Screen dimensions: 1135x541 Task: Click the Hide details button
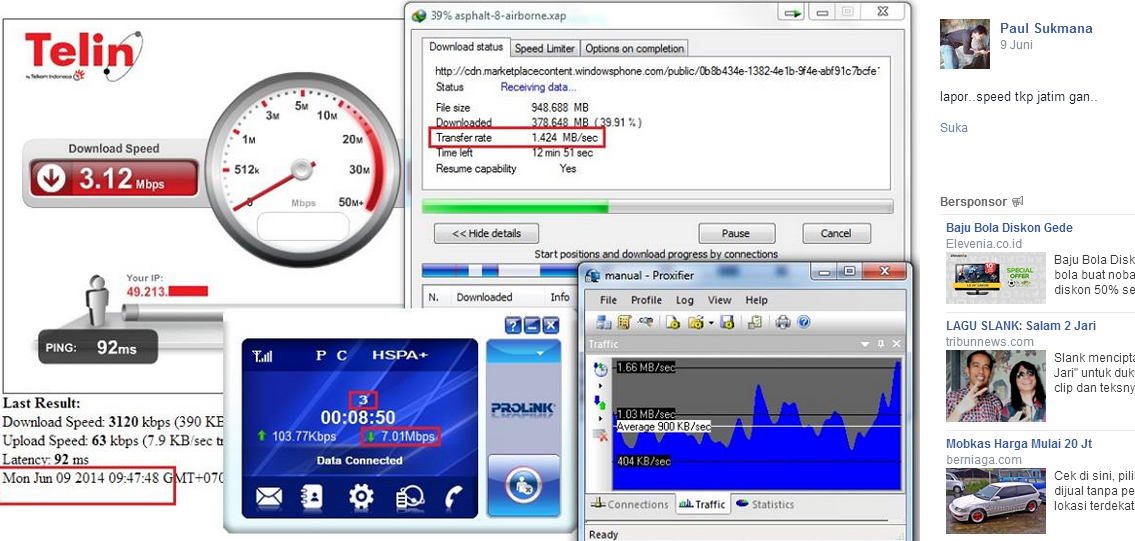tap(487, 233)
